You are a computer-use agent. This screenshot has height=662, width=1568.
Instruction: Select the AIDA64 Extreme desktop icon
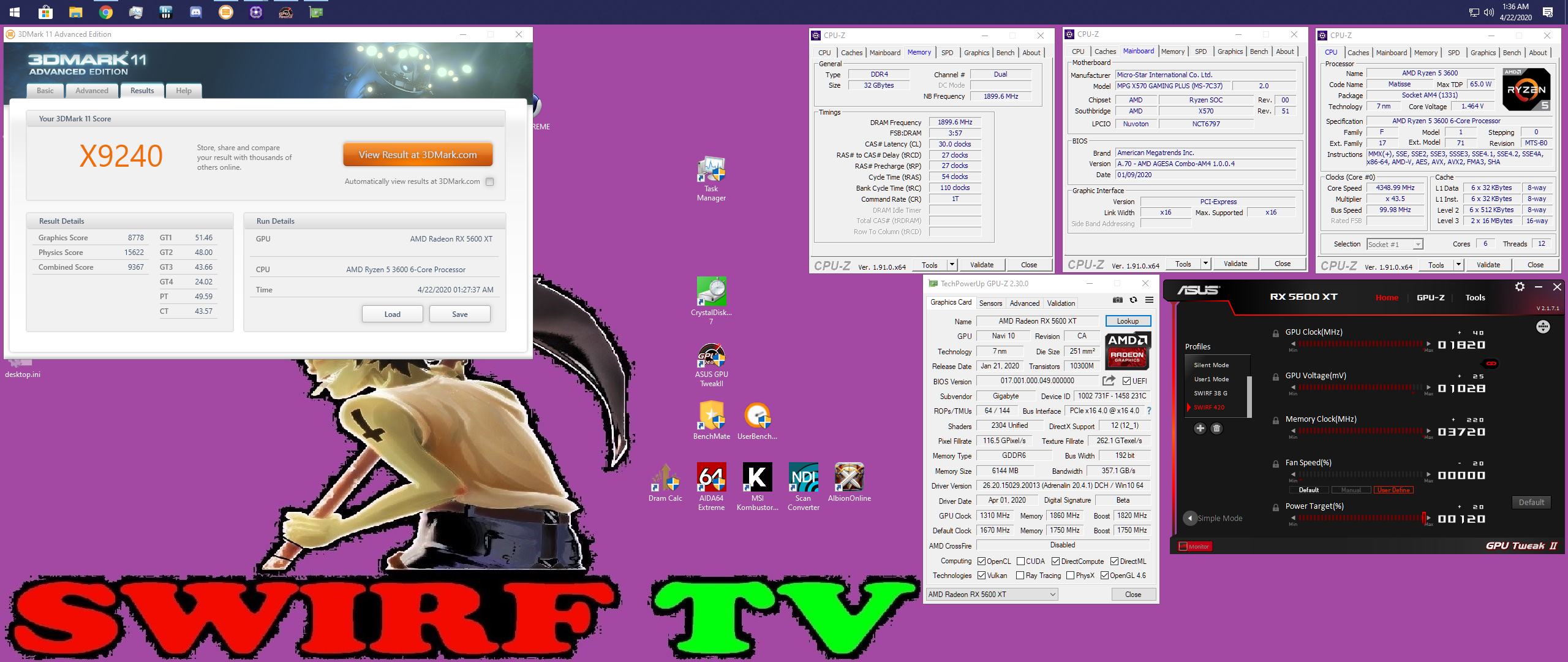[x=711, y=487]
